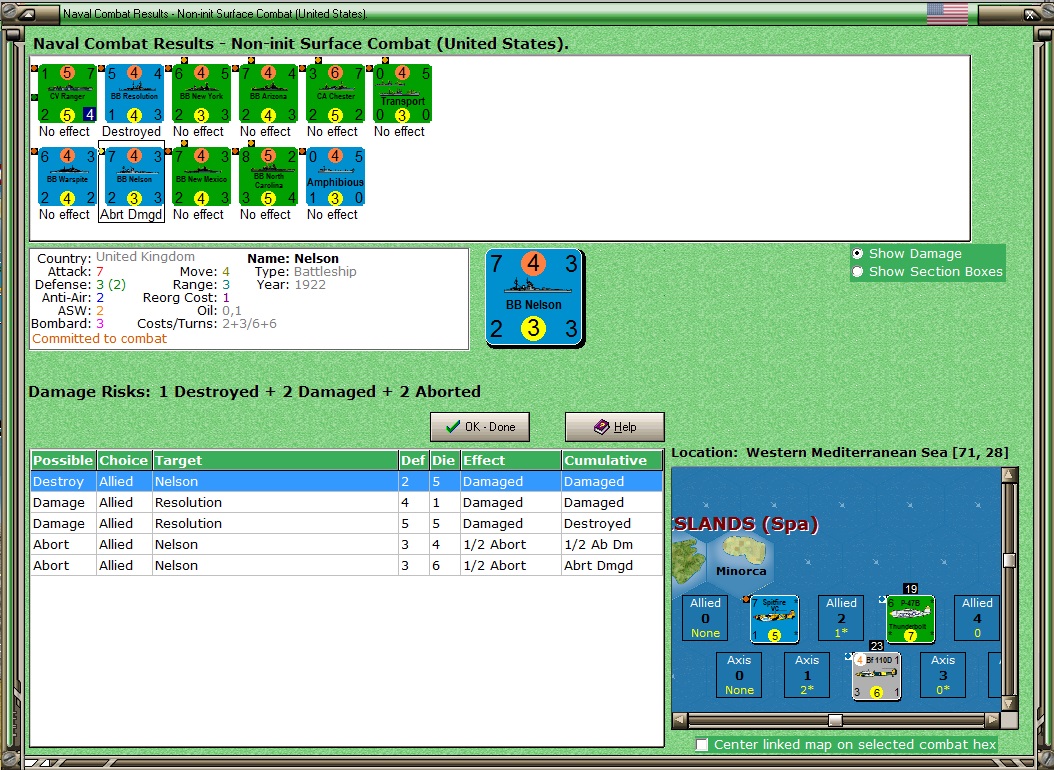Click the map's horizontal scrollbar left arrow

[680, 720]
